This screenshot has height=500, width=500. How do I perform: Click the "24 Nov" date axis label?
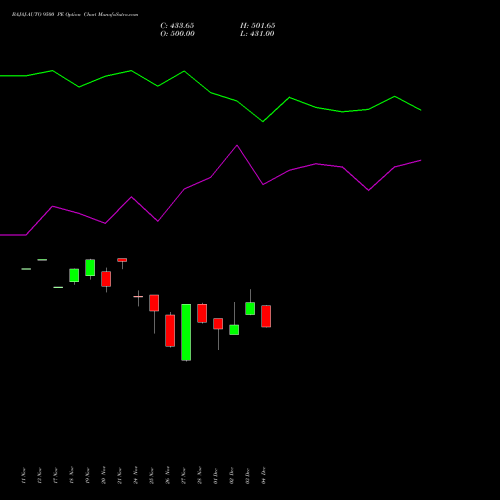(135, 475)
